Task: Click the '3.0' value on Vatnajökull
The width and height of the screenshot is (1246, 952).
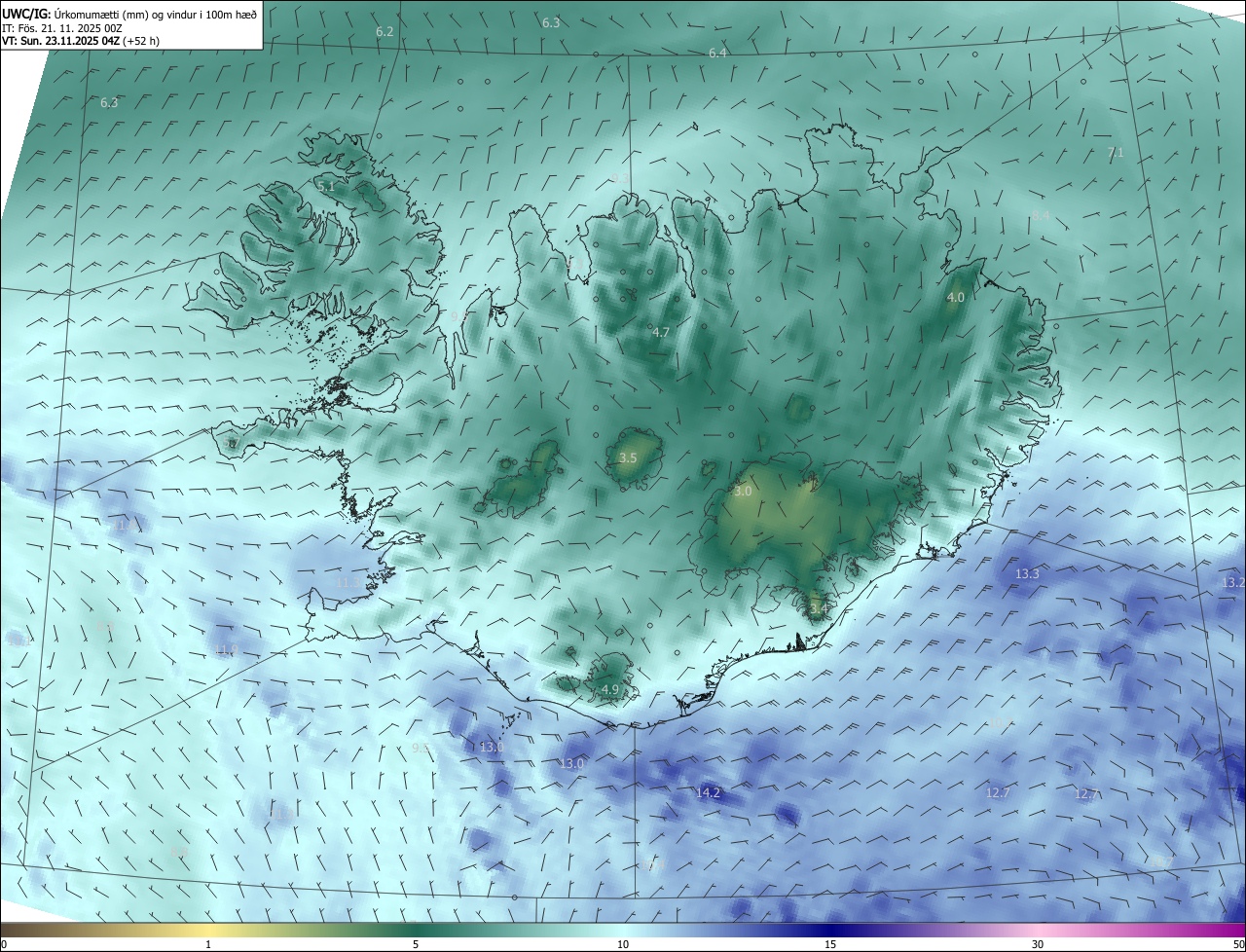Action: 743,493
